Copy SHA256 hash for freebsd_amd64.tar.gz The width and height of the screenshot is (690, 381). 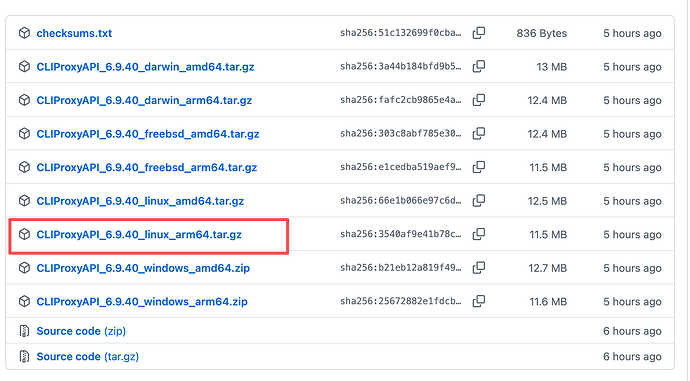click(x=479, y=134)
